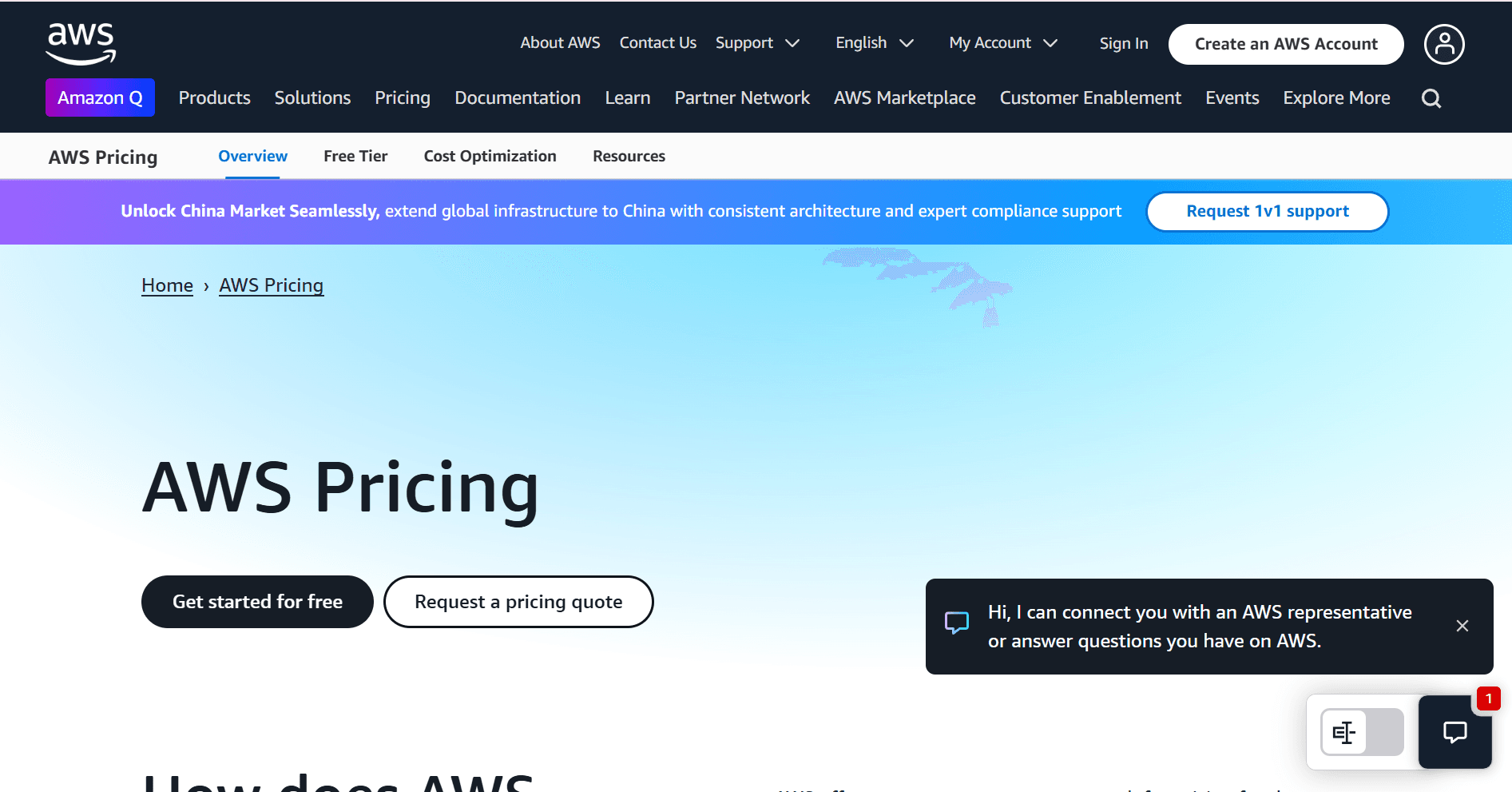Click the account profile icon top right
Viewport: 1512px width, 792px height.
(1444, 44)
